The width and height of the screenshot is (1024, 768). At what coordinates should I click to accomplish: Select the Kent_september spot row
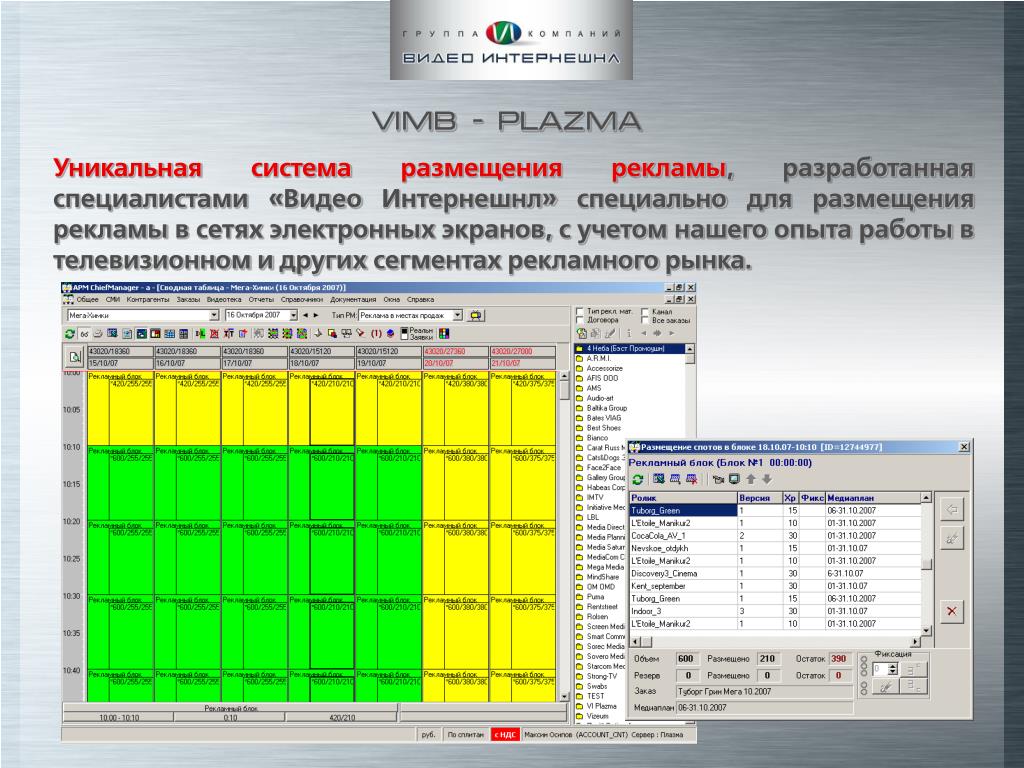click(776, 586)
